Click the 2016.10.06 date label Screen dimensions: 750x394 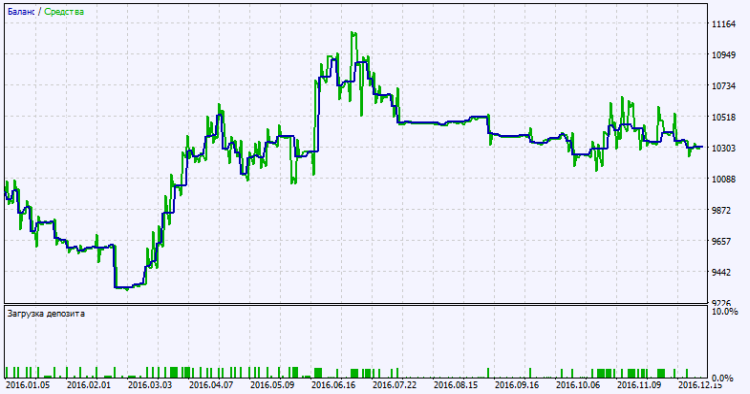(578, 385)
